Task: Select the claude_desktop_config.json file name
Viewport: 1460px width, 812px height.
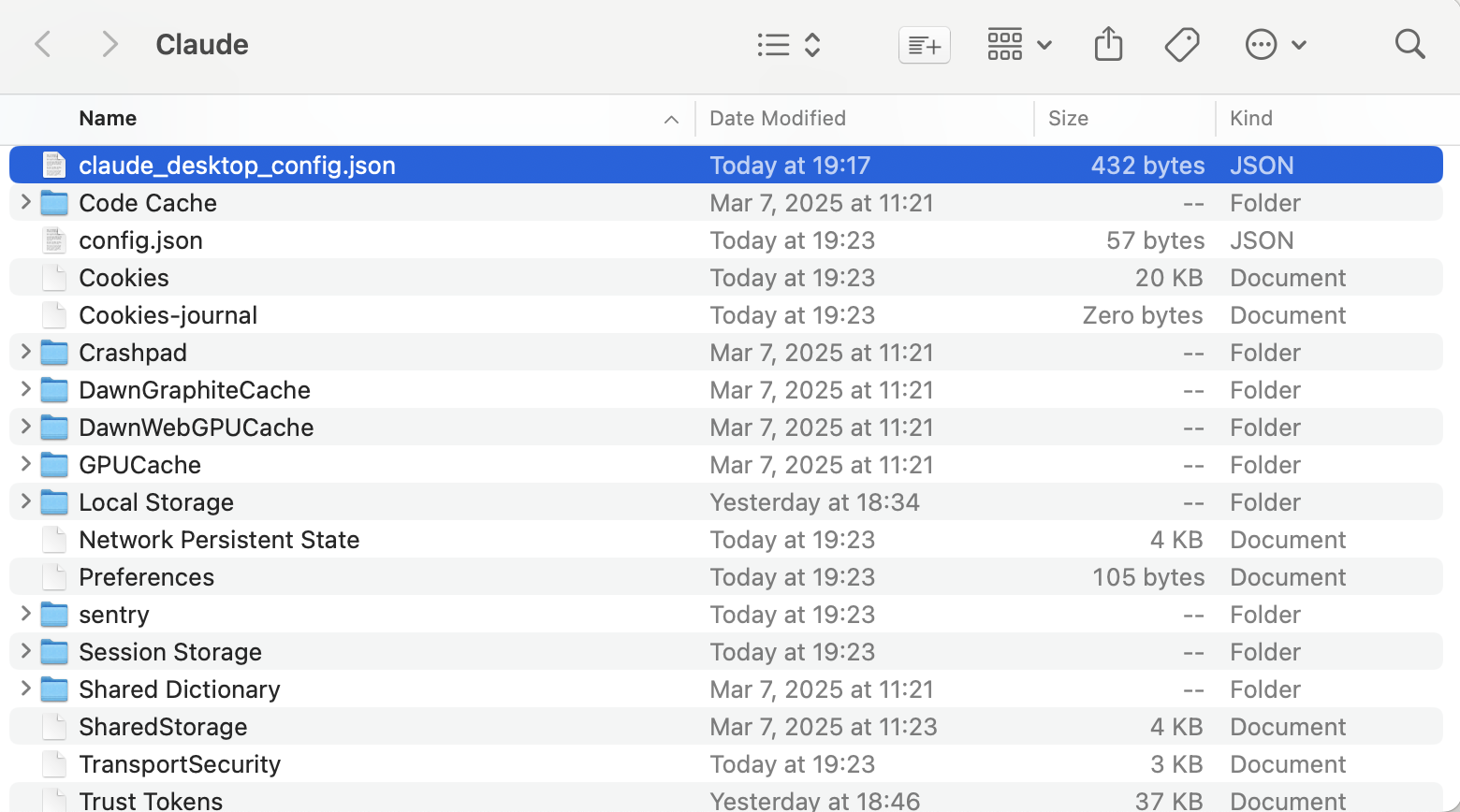Action: pos(237,166)
